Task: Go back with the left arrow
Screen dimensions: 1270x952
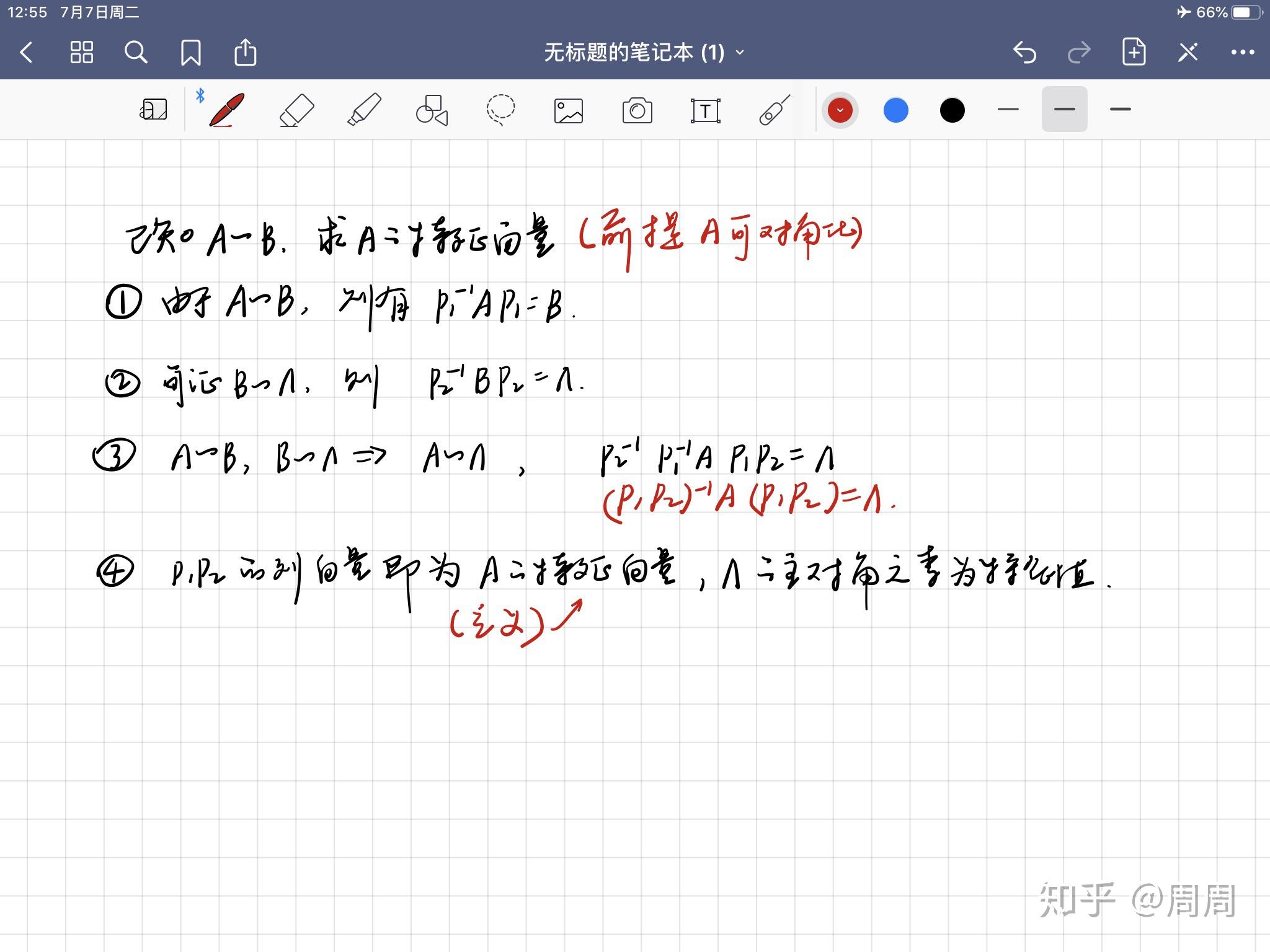Action: point(26,53)
